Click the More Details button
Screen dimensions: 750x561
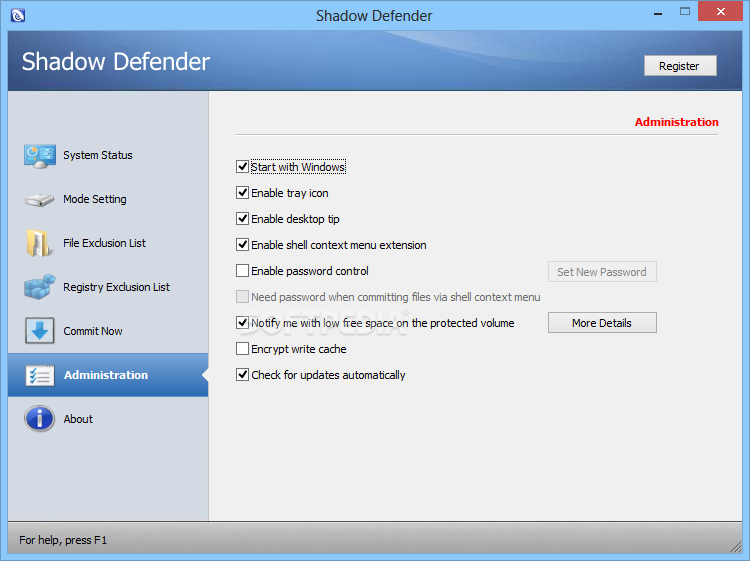coord(602,323)
